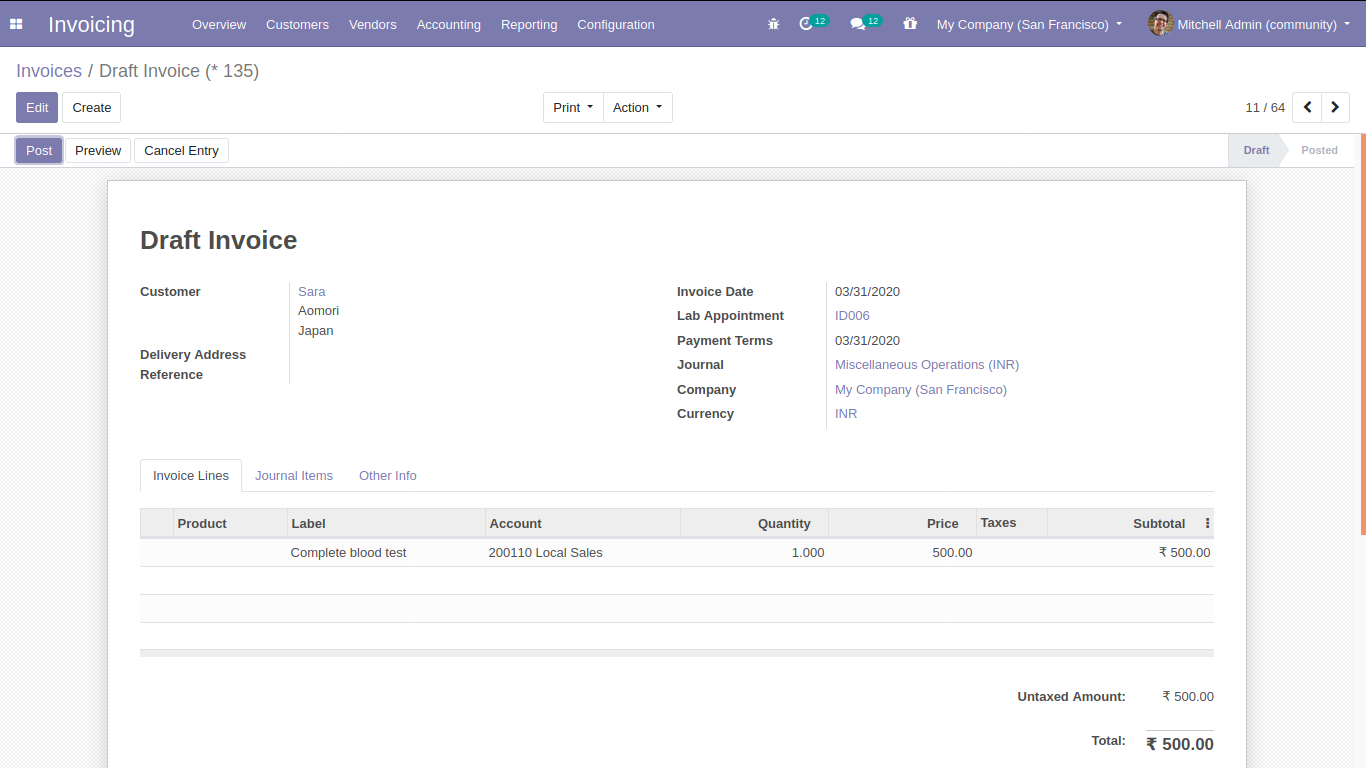Open the apps grid menu icon
Image resolution: width=1366 pixels, height=768 pixels.
click(16, 24)
